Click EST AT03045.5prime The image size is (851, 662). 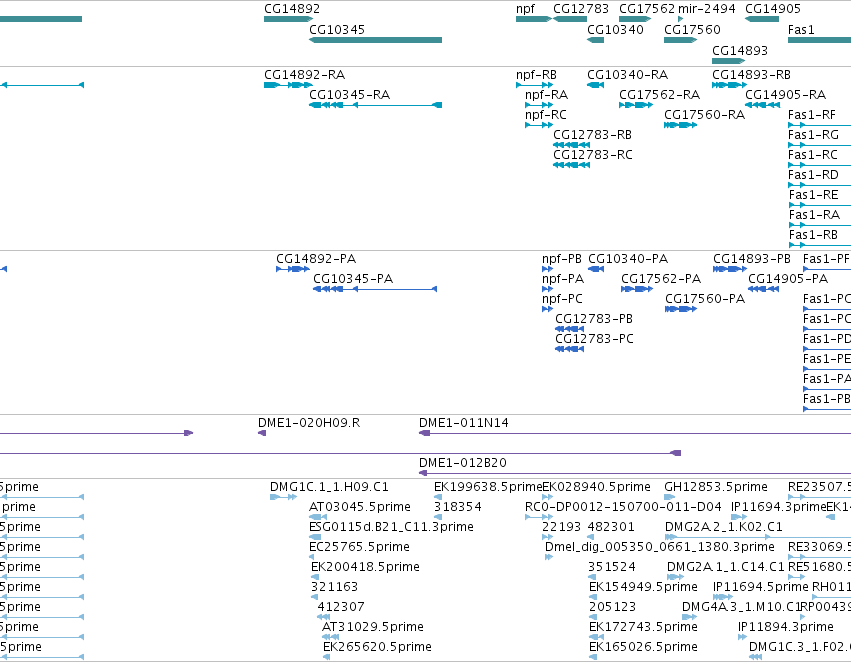coord(359,507)
